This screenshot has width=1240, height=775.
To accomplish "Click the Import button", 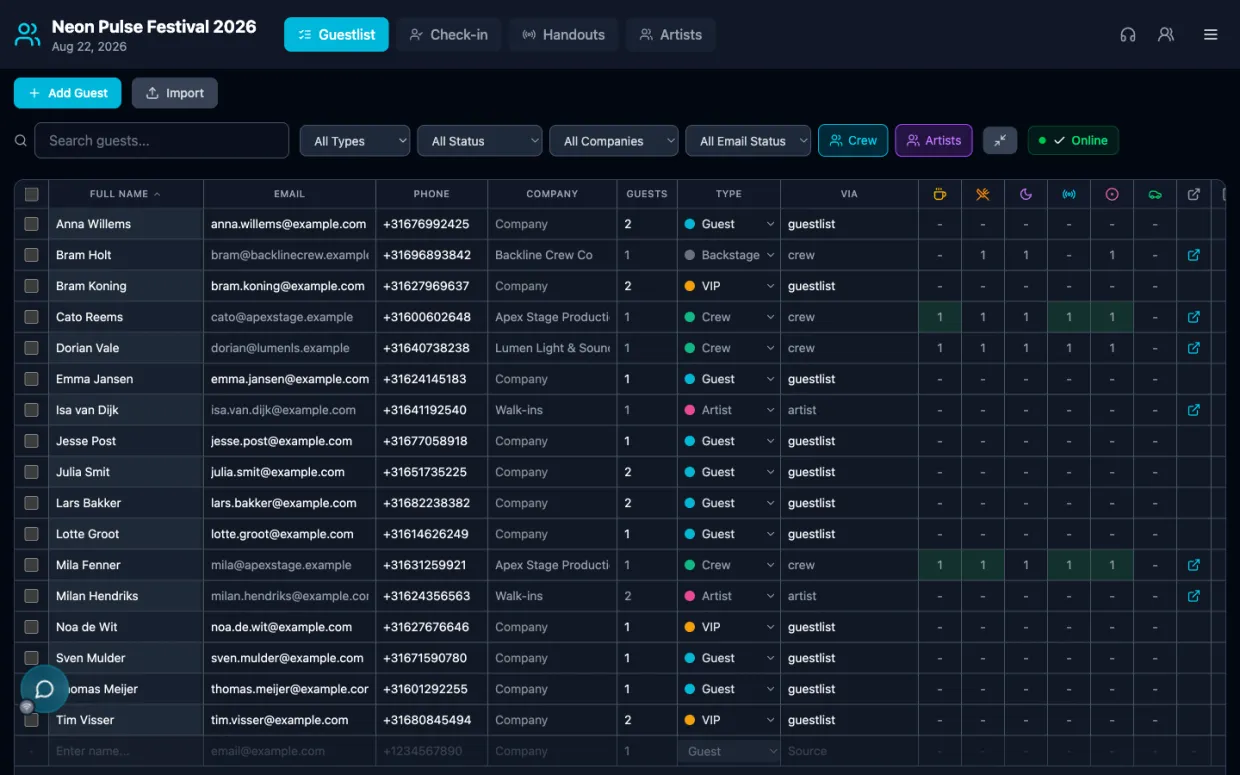I will (175, 93).
